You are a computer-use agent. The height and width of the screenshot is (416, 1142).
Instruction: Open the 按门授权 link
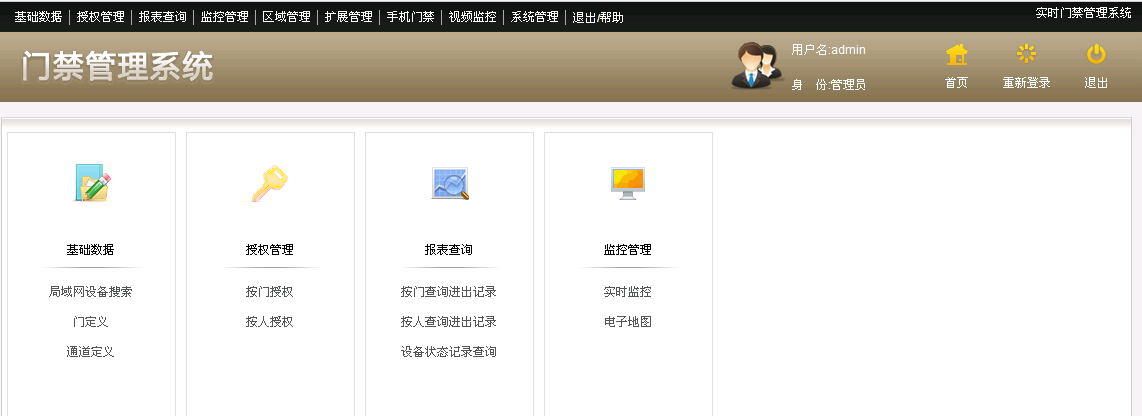tap(269, 292)
